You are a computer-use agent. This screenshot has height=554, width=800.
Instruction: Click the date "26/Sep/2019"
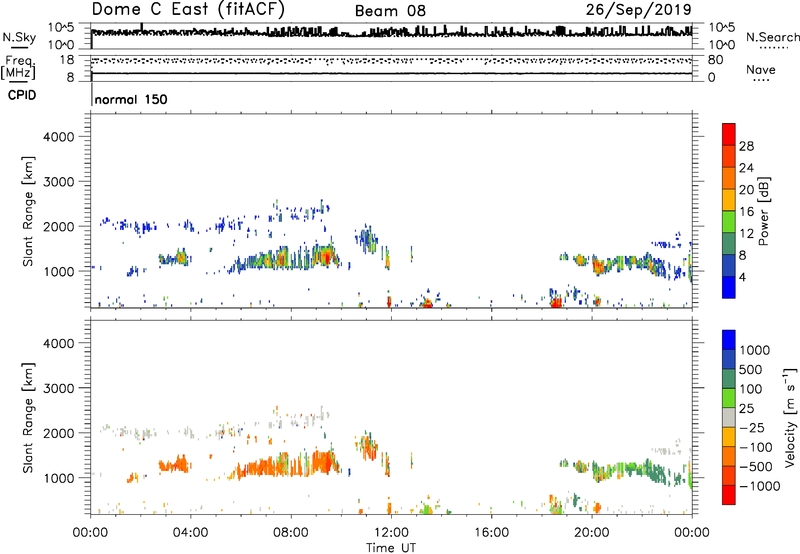pos(638,9)
